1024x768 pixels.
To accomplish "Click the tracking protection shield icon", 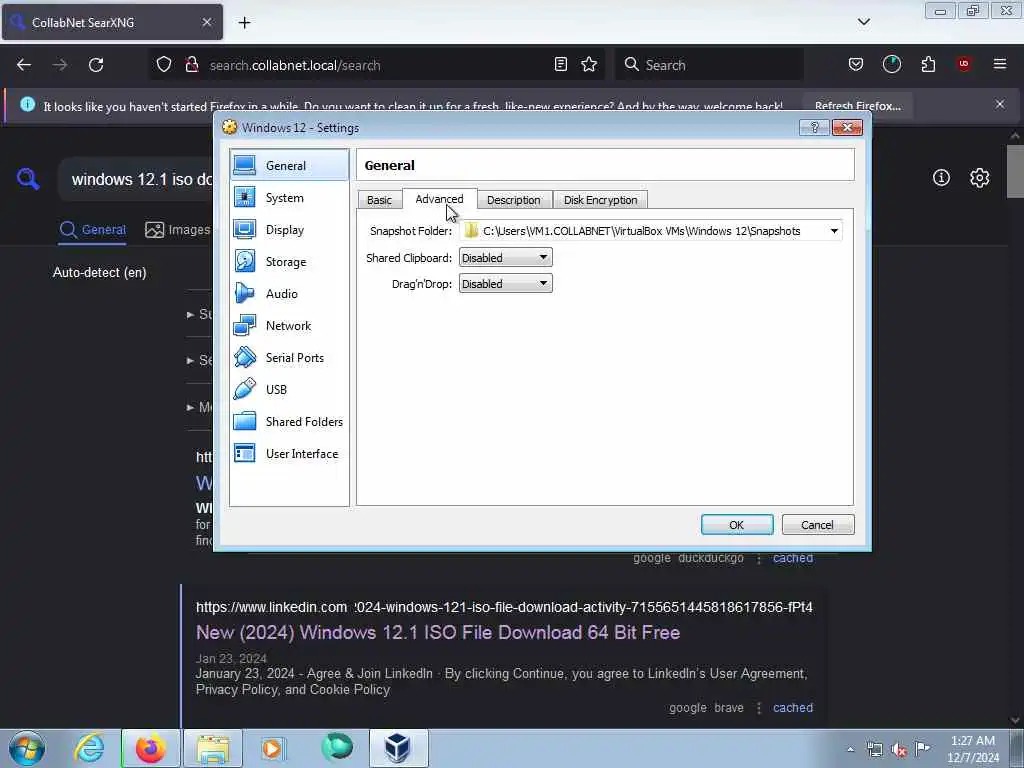I will click(164, 64).
